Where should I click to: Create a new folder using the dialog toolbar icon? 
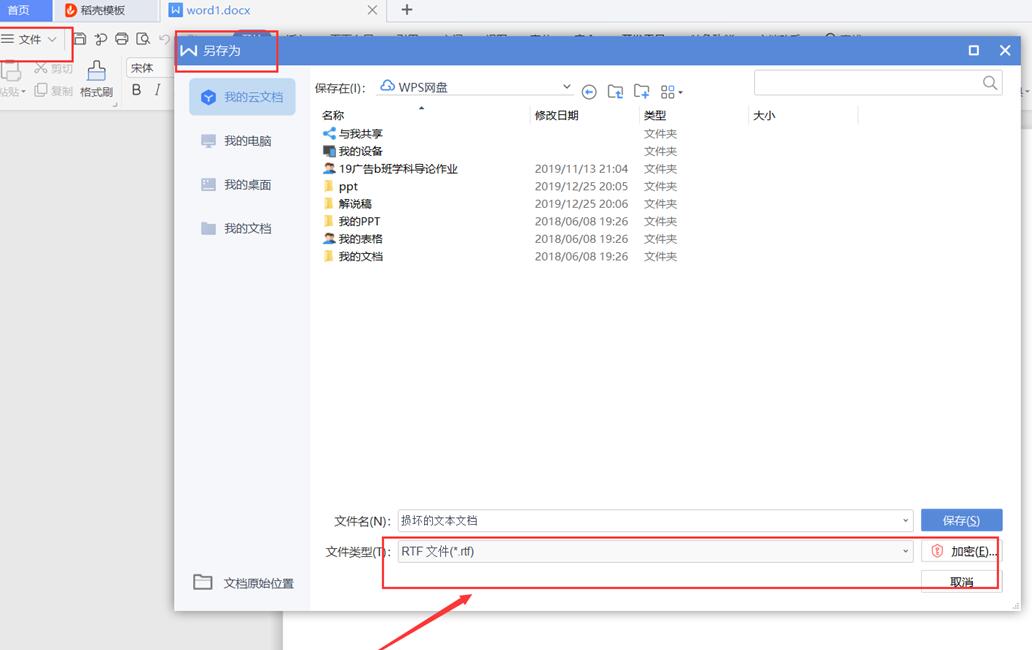pyautogui.click(x=641, y=92)
